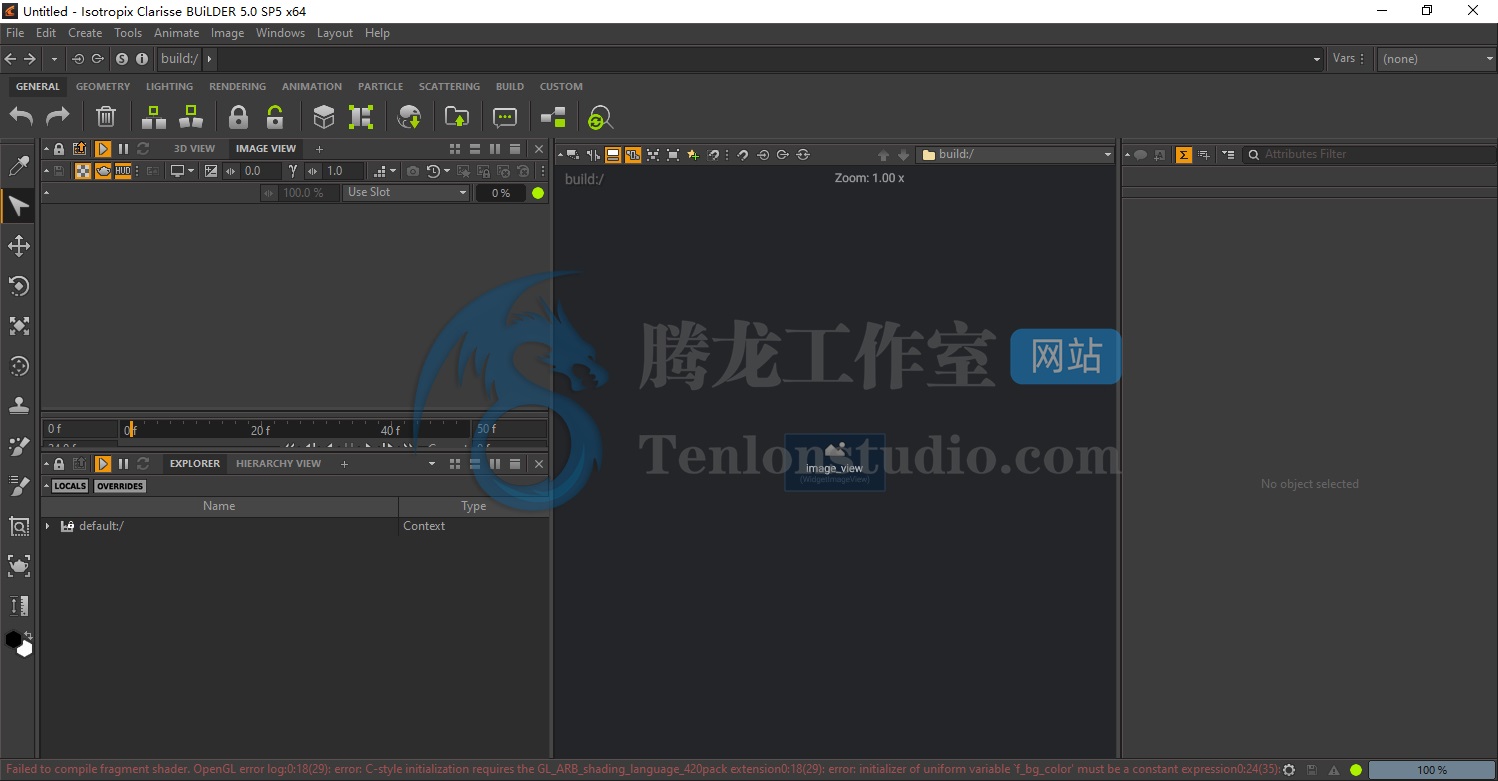
Task: Select the eyedropper tool in left toolbar
Action: pos(19,166)
